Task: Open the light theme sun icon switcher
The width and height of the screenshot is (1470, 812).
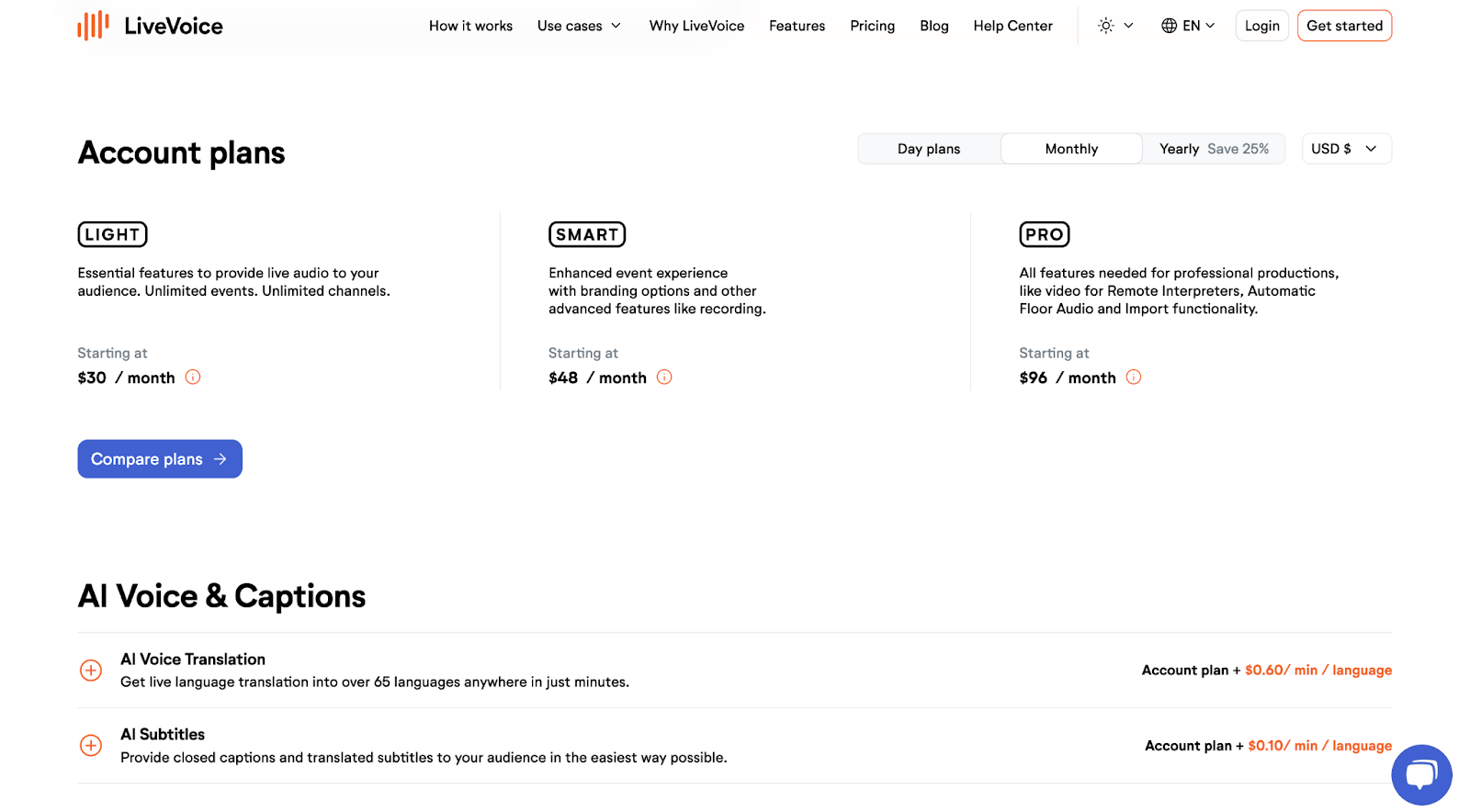Action: pyautogui.click(x=1106, y=26)
